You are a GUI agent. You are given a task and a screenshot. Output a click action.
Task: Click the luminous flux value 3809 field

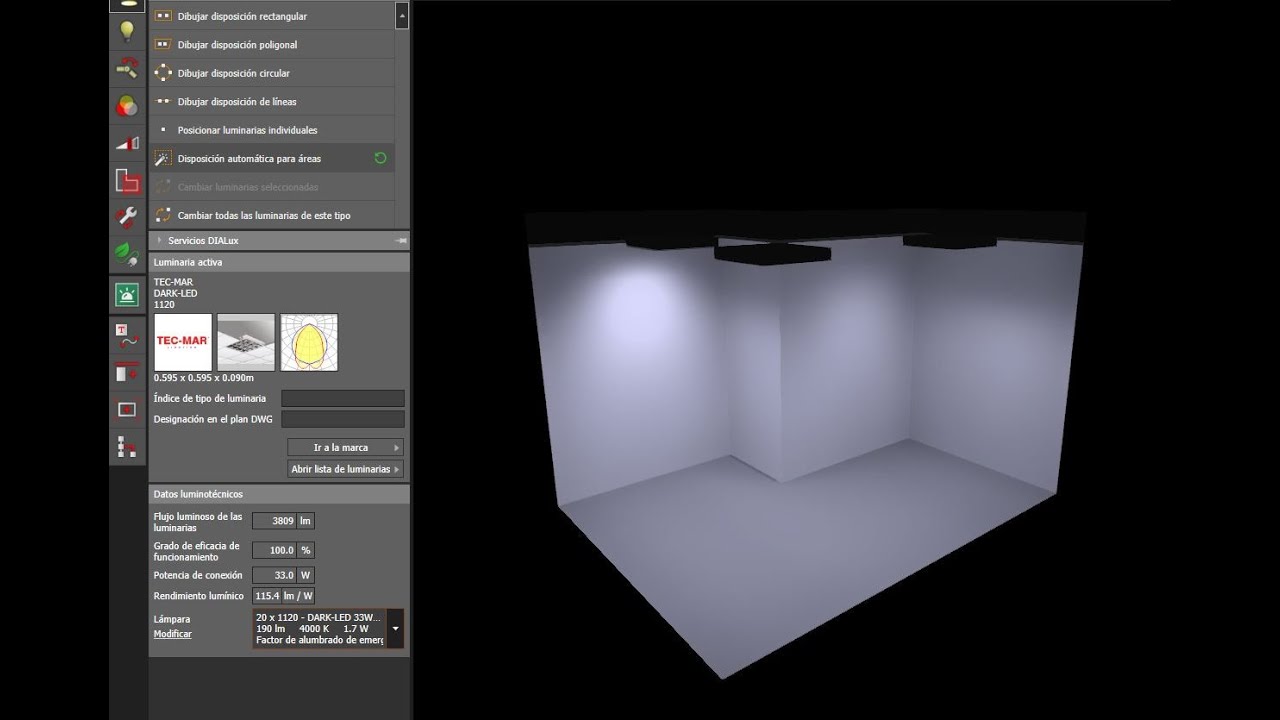pyautogui.click(x=274, y=521)
